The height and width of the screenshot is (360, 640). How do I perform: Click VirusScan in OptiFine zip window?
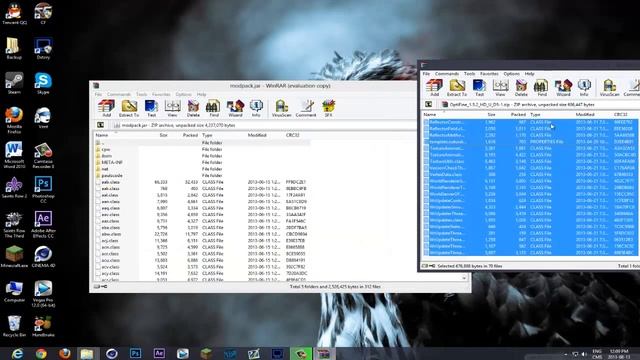coord(609,87)
